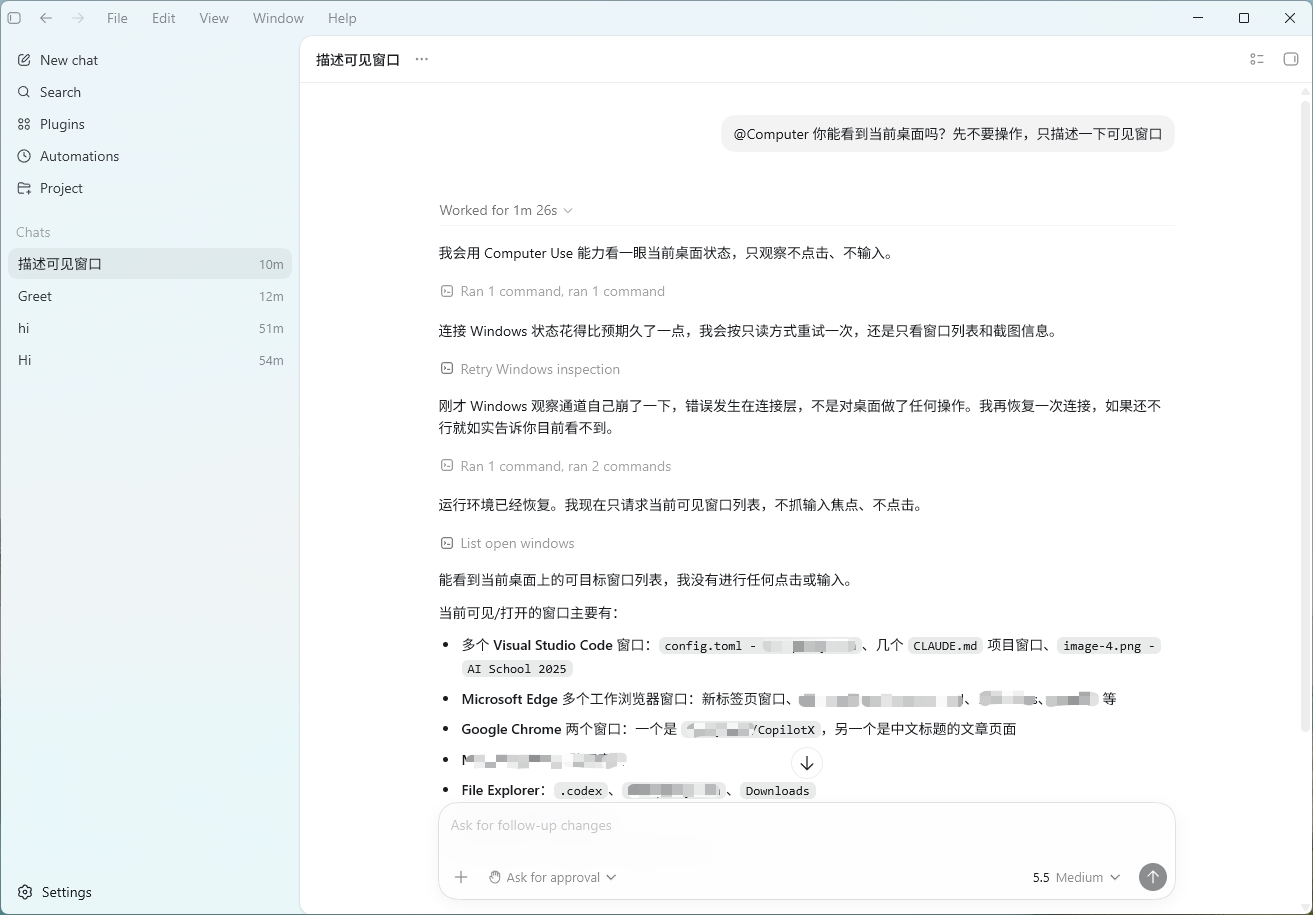Expand the Worked for 1m 26s summary
Image resolution: width=1313 pixels, height=915 pixels.
tap(506, 210)
